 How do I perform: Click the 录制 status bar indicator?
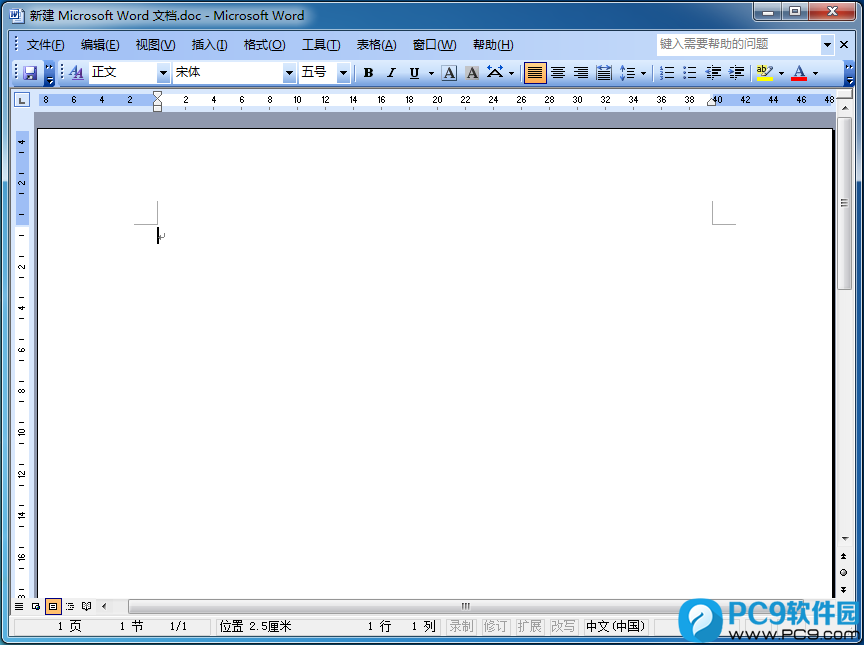pyautogui.click(x=461, y=626)
